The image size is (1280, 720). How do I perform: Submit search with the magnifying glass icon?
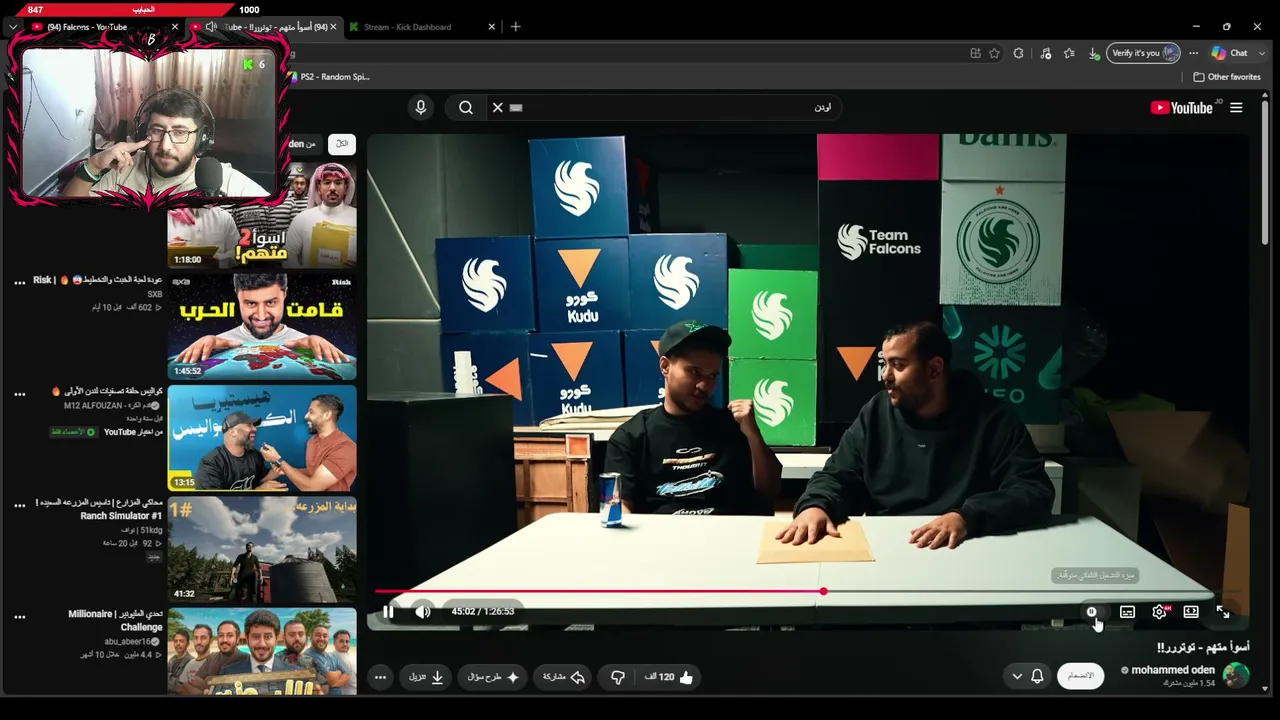tap(466, 107)
